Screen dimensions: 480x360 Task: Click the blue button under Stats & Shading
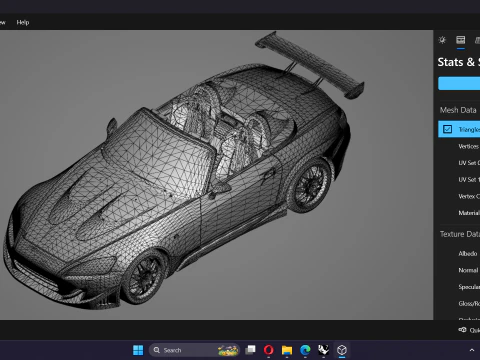(x=459, y=83)
